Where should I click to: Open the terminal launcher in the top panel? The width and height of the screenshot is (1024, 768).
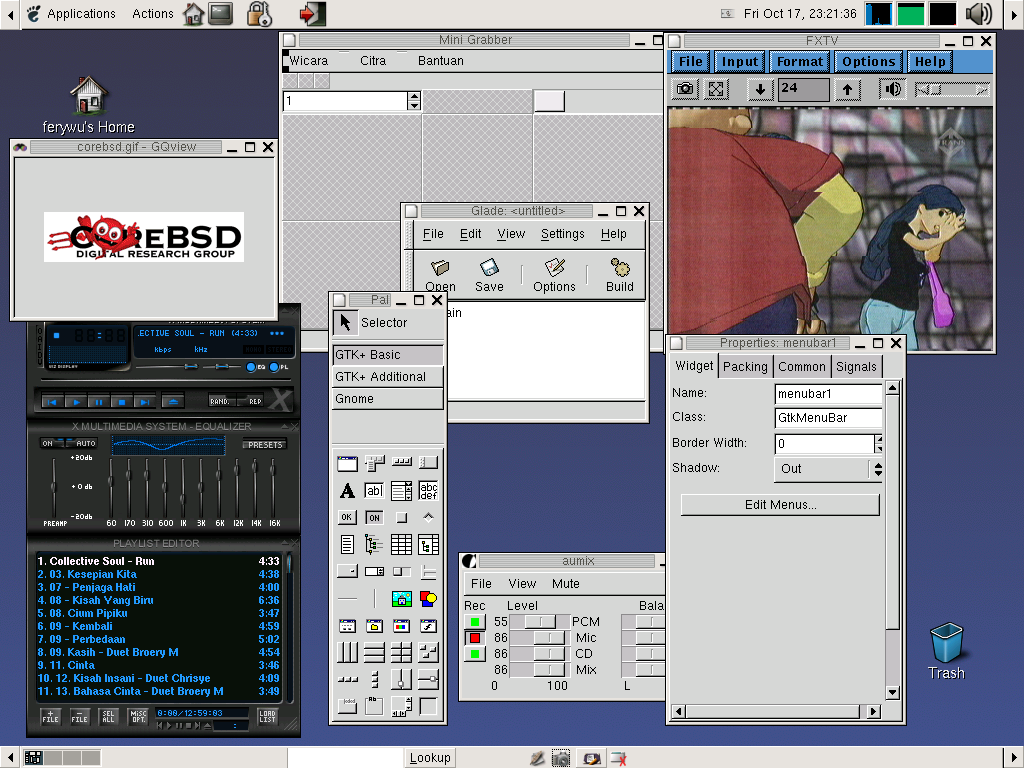pos(220,14)
